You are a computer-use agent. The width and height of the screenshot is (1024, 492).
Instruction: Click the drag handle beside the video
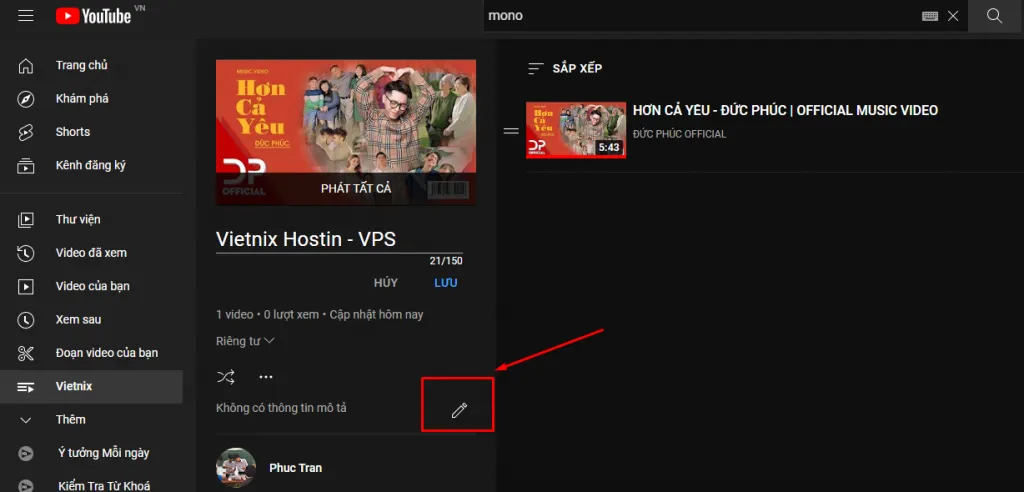pyautogui.click(x=511, y=131)
